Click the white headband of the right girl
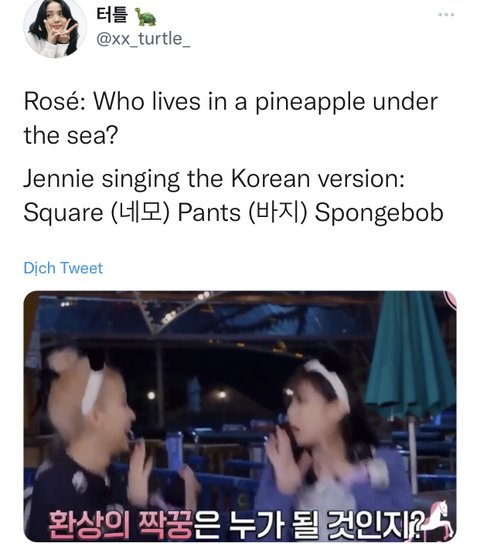The height and width of the screenshot is (553, 480). (x=328, y=383)
